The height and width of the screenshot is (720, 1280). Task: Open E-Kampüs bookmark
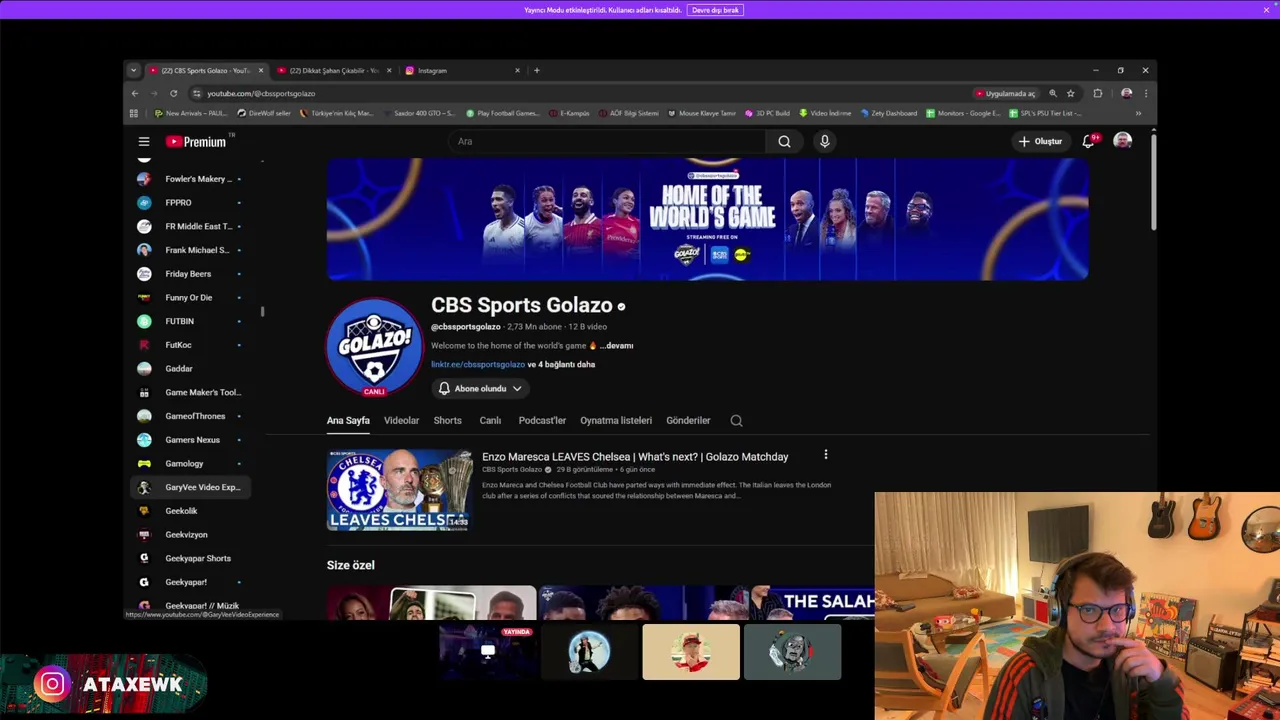click(570, 113)
